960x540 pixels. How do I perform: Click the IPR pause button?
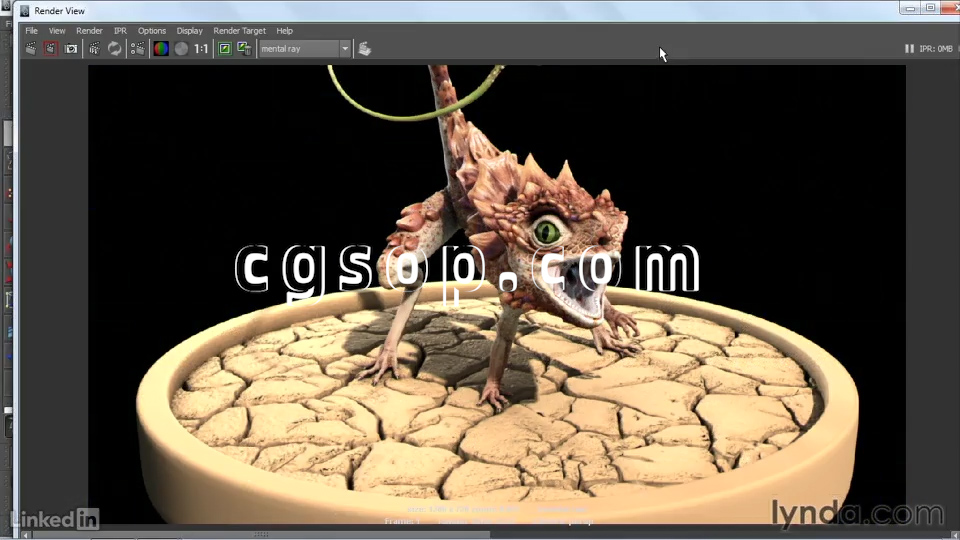[909, 48]
